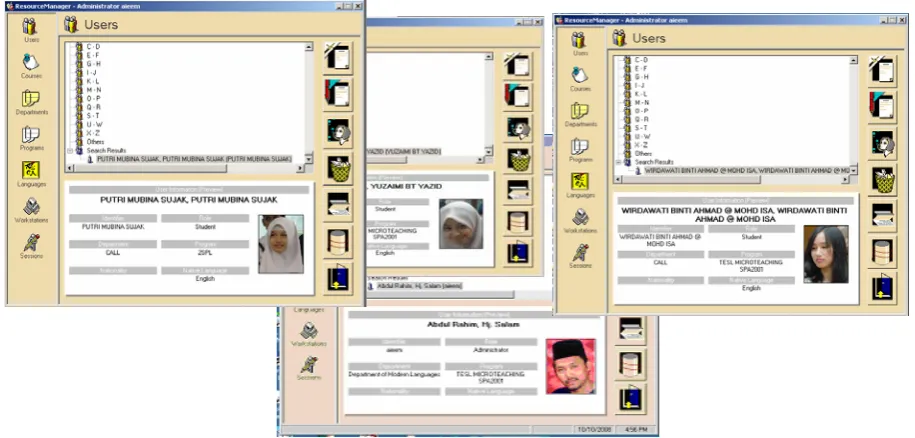Click scanner-like import icon in Putri Mubina window
This screenshot has width=915, height=438.
pos(338,205)
